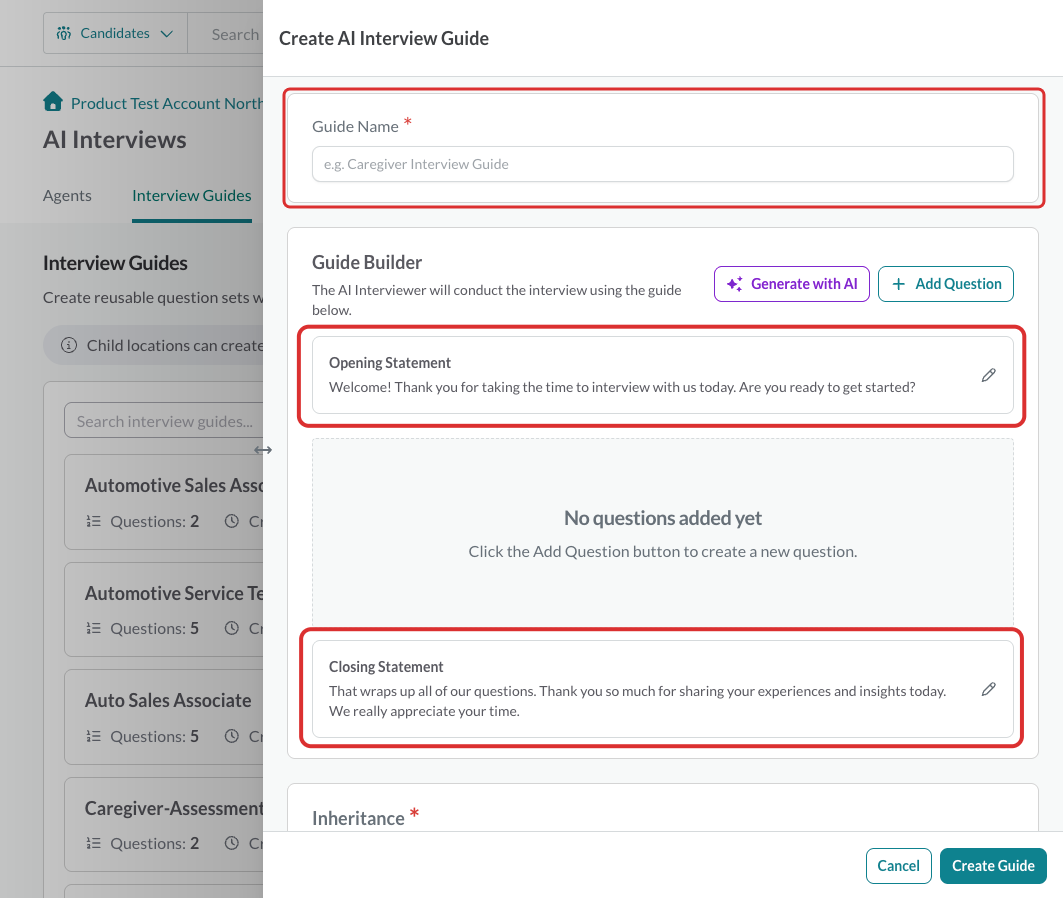Click the Create AI Interview Guide title

(384, 38)
